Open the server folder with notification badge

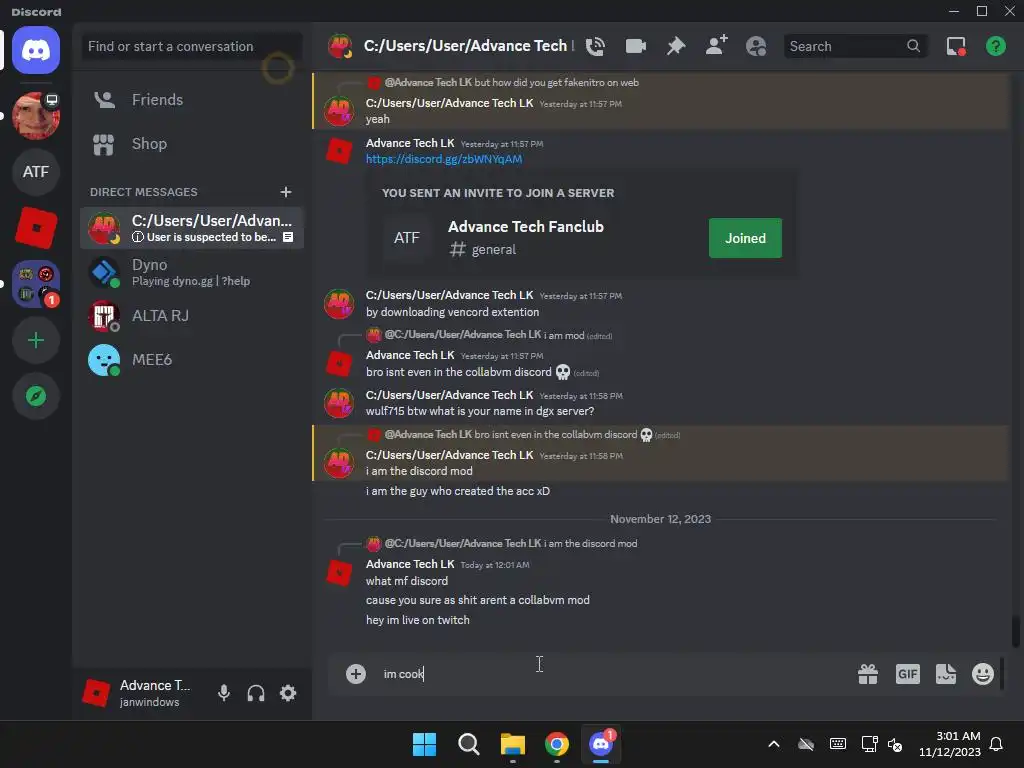(x=36, y=284)
